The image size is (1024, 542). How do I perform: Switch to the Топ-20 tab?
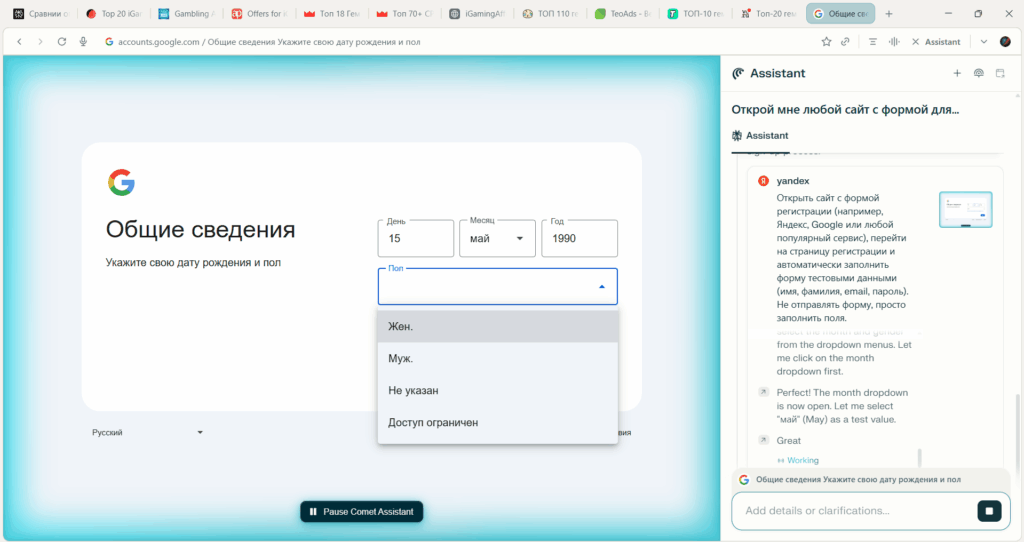[x=768, y=14]
